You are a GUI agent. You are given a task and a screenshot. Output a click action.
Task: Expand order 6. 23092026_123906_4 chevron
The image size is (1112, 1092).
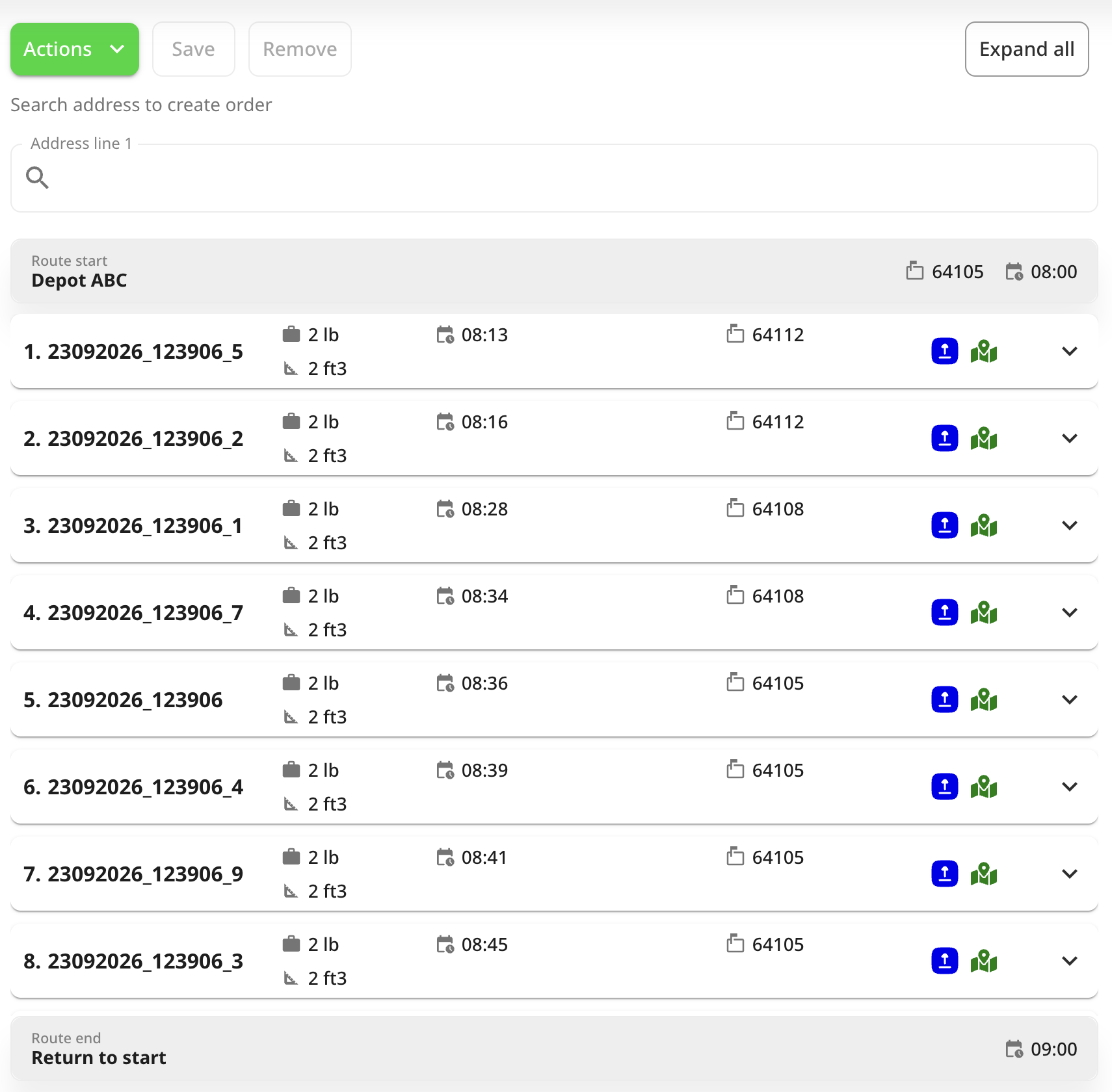coord(1070,787)
